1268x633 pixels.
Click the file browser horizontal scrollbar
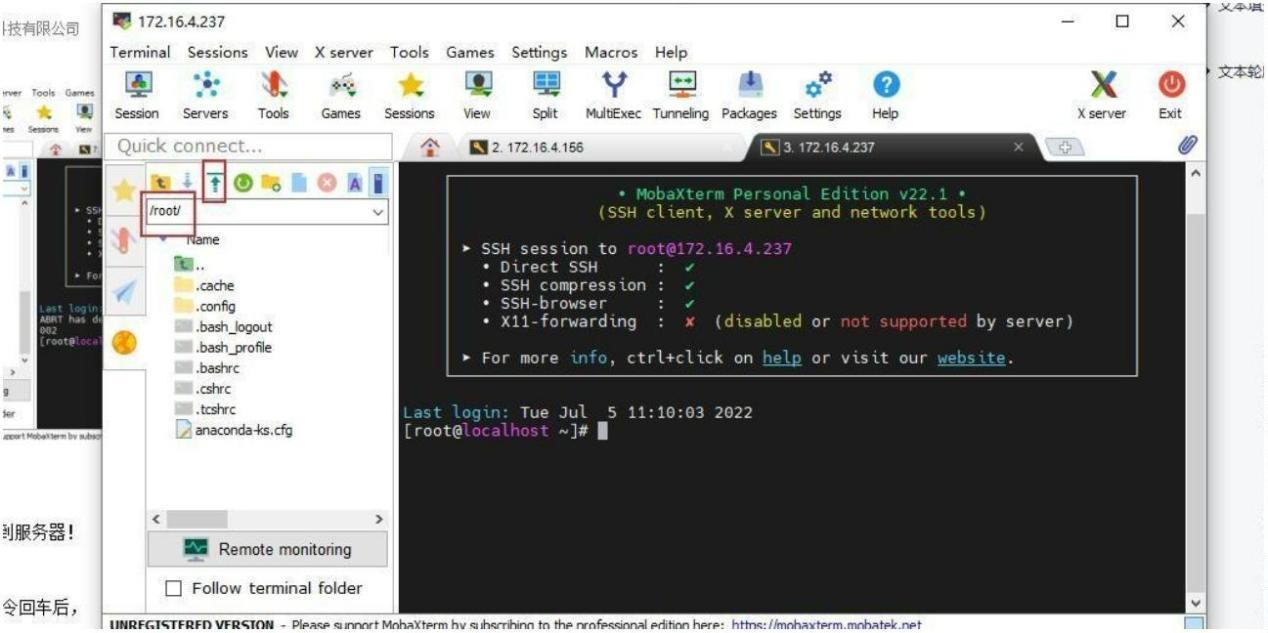268,520
